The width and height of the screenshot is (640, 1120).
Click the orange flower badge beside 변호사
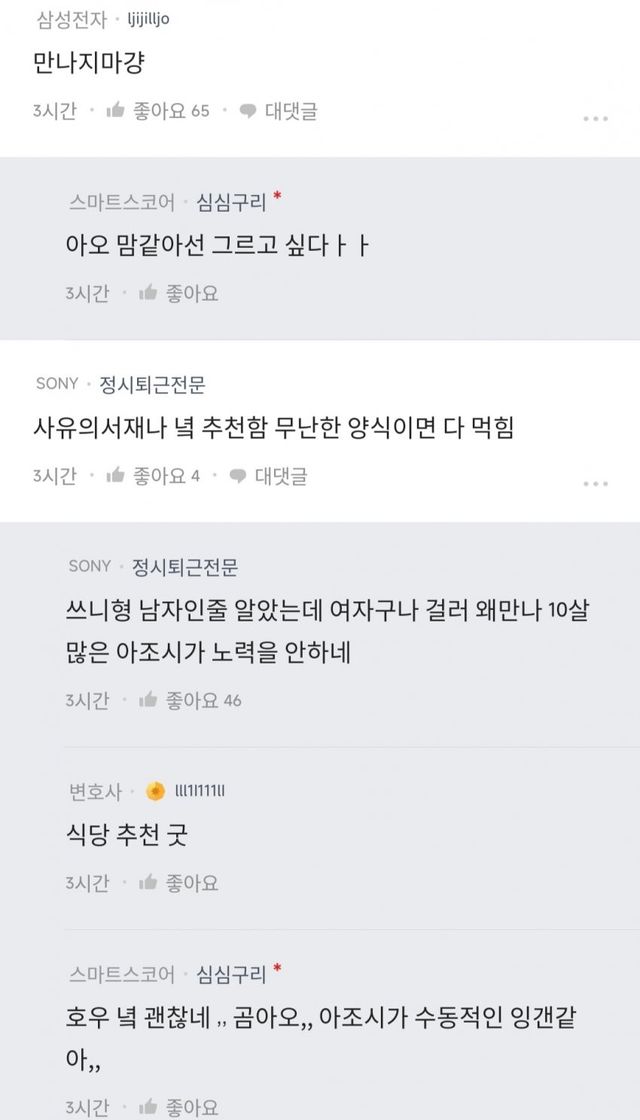tap(156, 791)
